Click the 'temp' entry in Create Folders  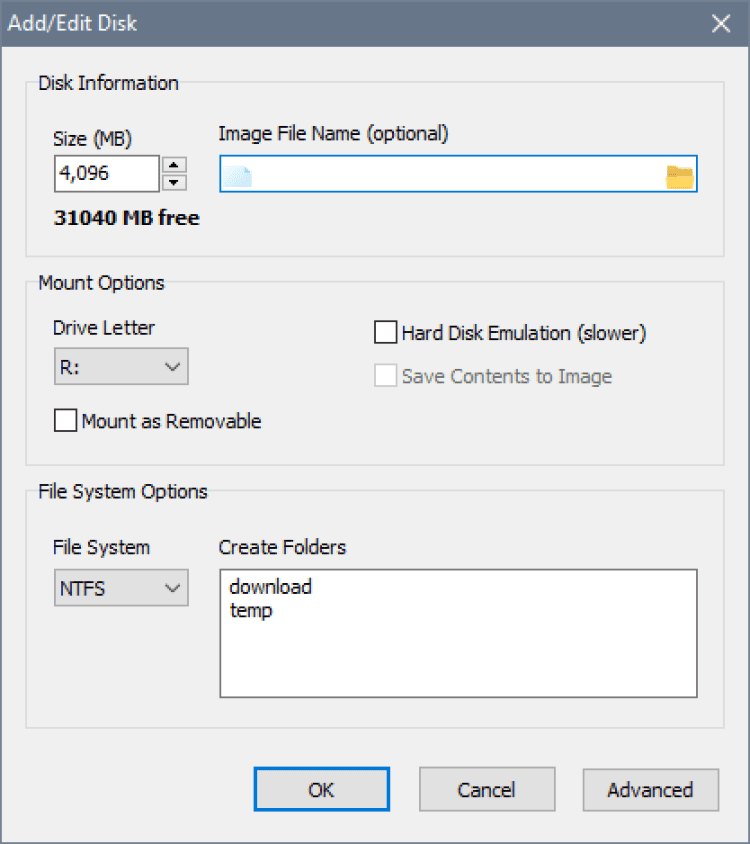click(251, 610)
